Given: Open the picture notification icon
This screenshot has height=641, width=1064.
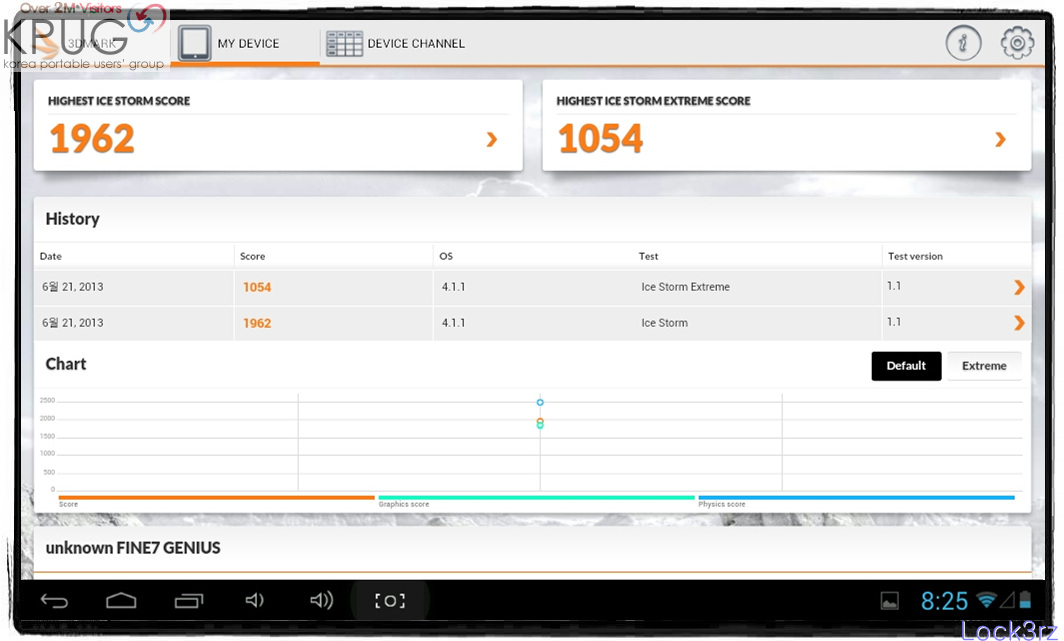Looking at the screenshot, I should [890, 601].
